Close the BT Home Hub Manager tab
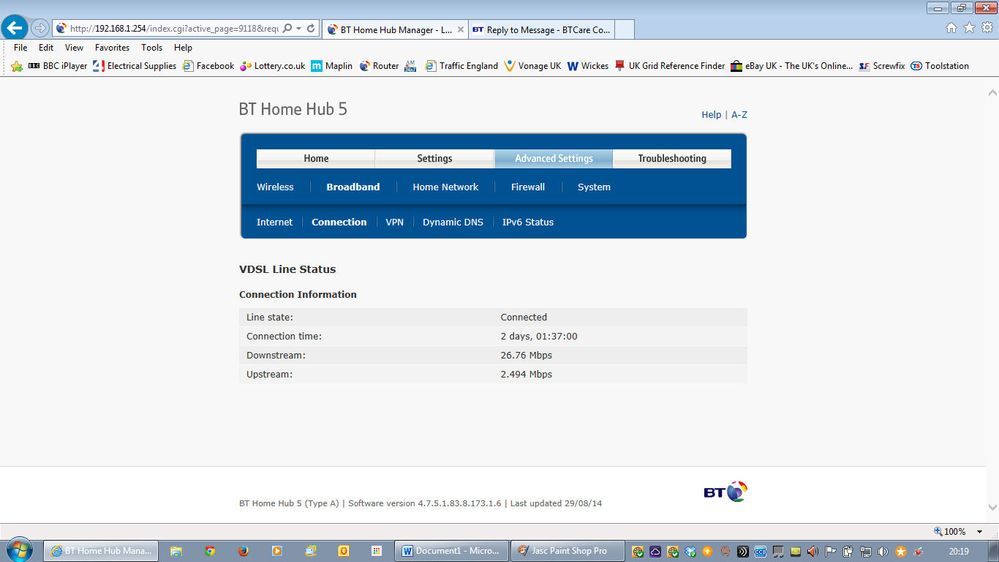 point(461,30)
